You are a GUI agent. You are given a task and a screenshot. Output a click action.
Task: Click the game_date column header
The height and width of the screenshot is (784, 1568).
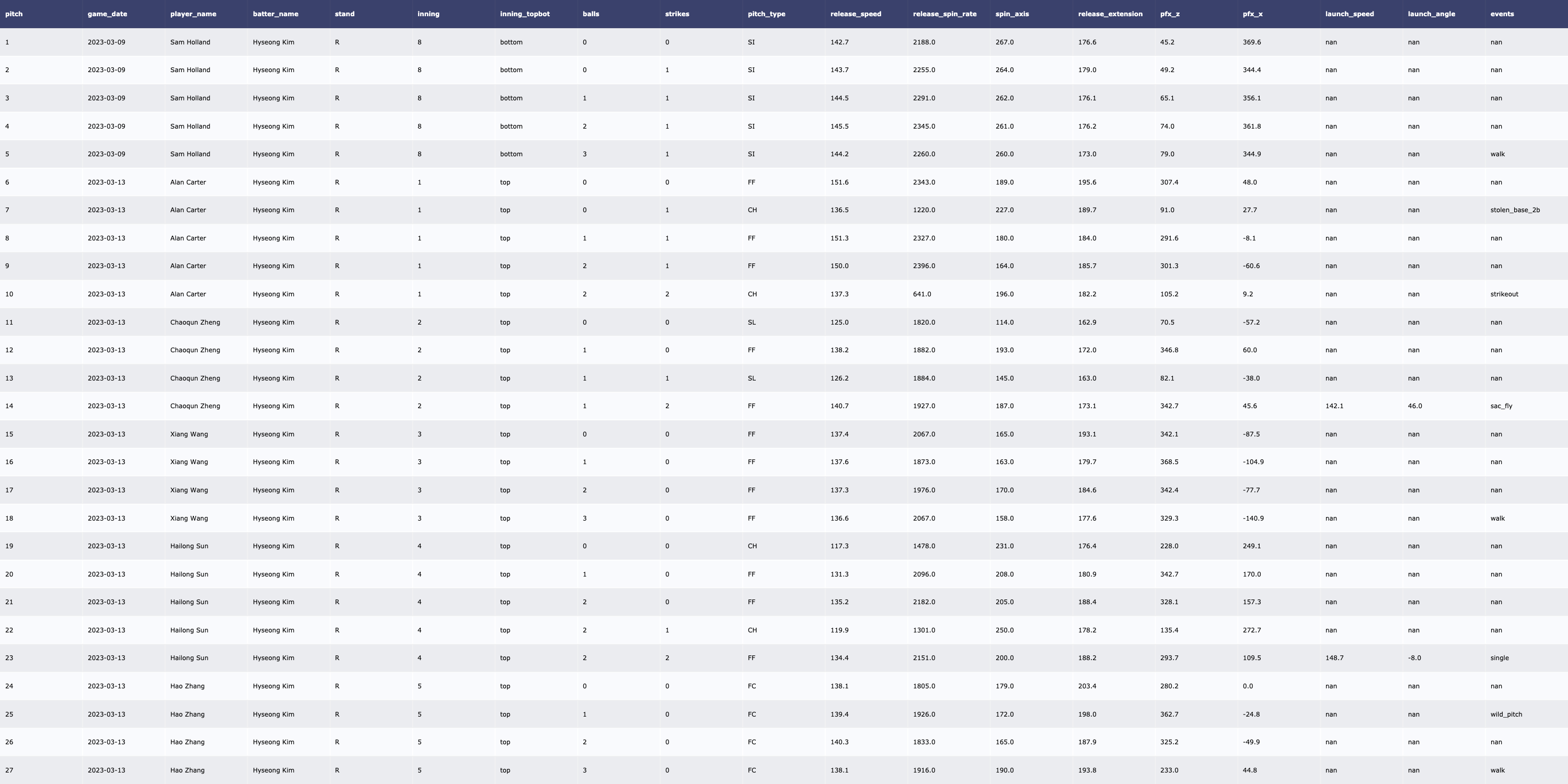107,14
